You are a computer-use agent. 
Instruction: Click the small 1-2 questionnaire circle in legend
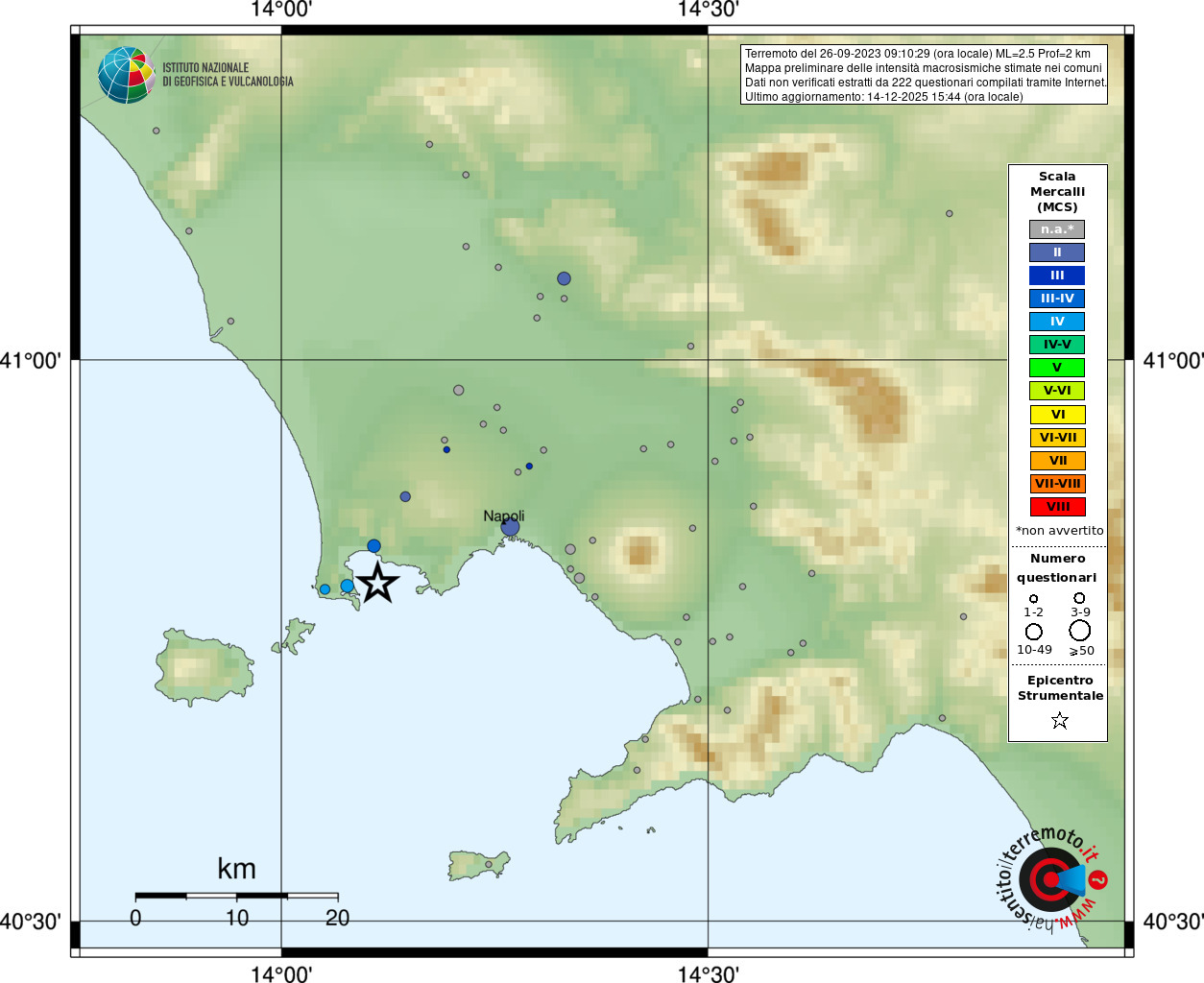pos(1034,598)
